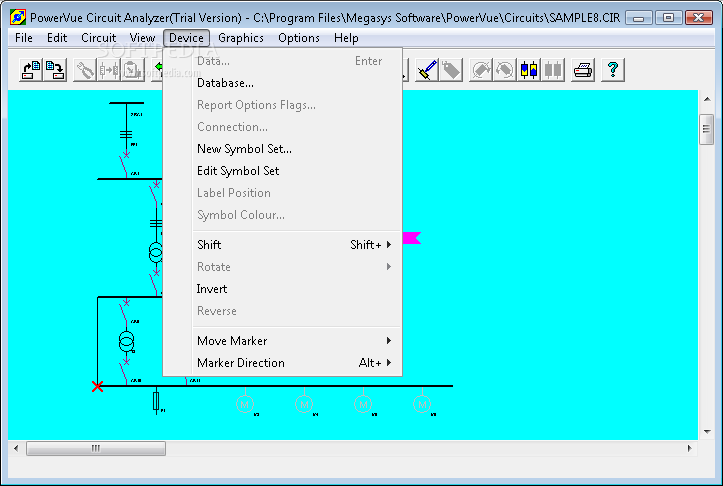Click the vertical scrollbar down arrow
The height and width of the screenshot is (486, 723).
tap(707, 432)
